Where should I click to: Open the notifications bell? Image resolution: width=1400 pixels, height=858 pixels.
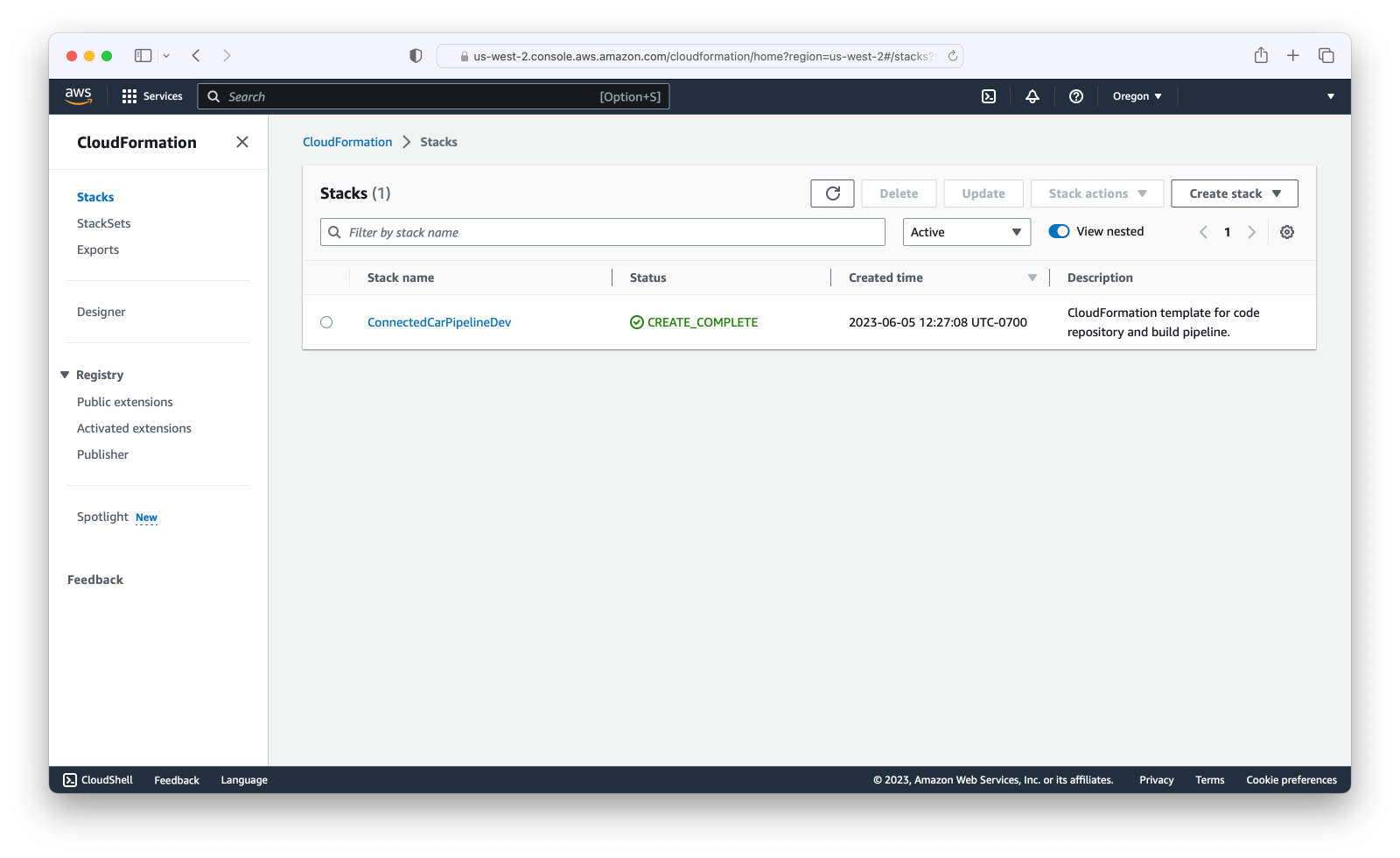pyautogui.click(x=1032, y=96)
